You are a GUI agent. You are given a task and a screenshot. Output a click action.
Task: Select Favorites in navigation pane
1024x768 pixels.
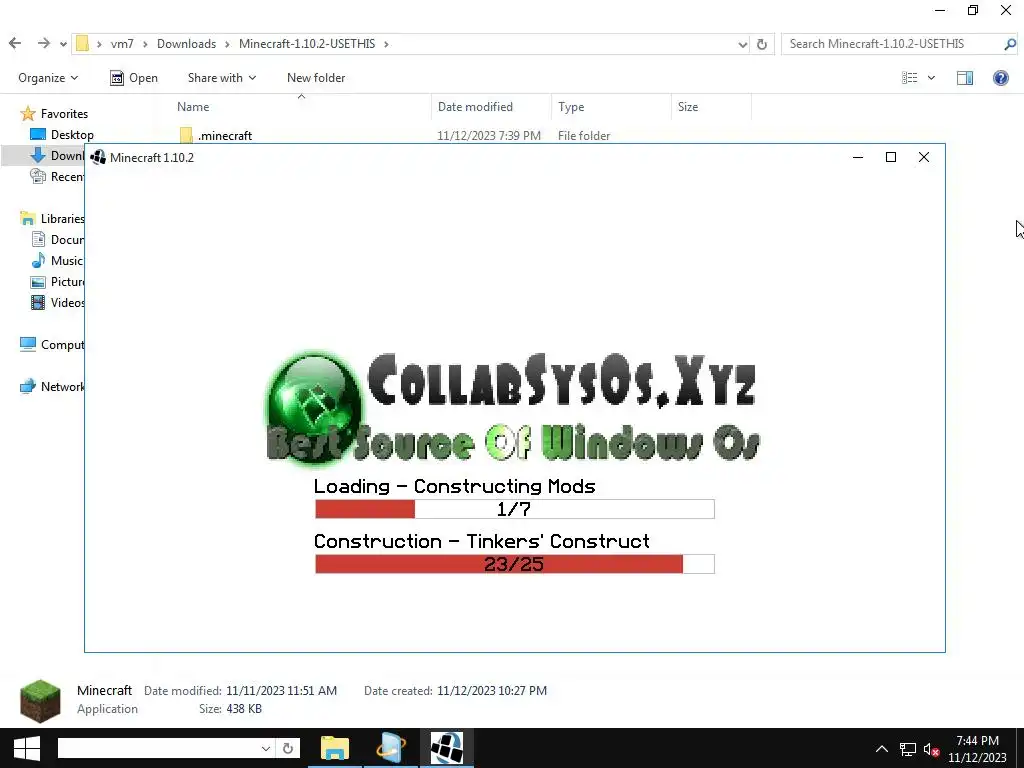point(54,114)
